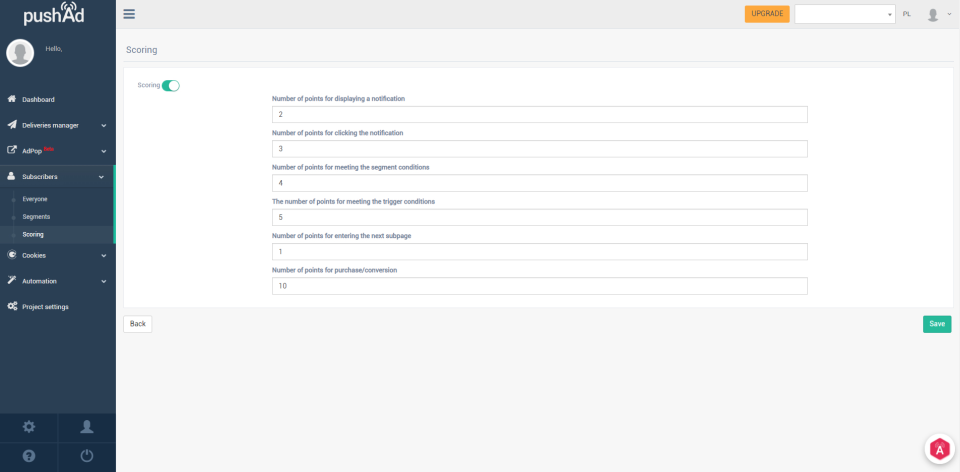Click the Automation magic wand icon
The image size is (960, 472).
pyautogui.click(x=12, y=280)
